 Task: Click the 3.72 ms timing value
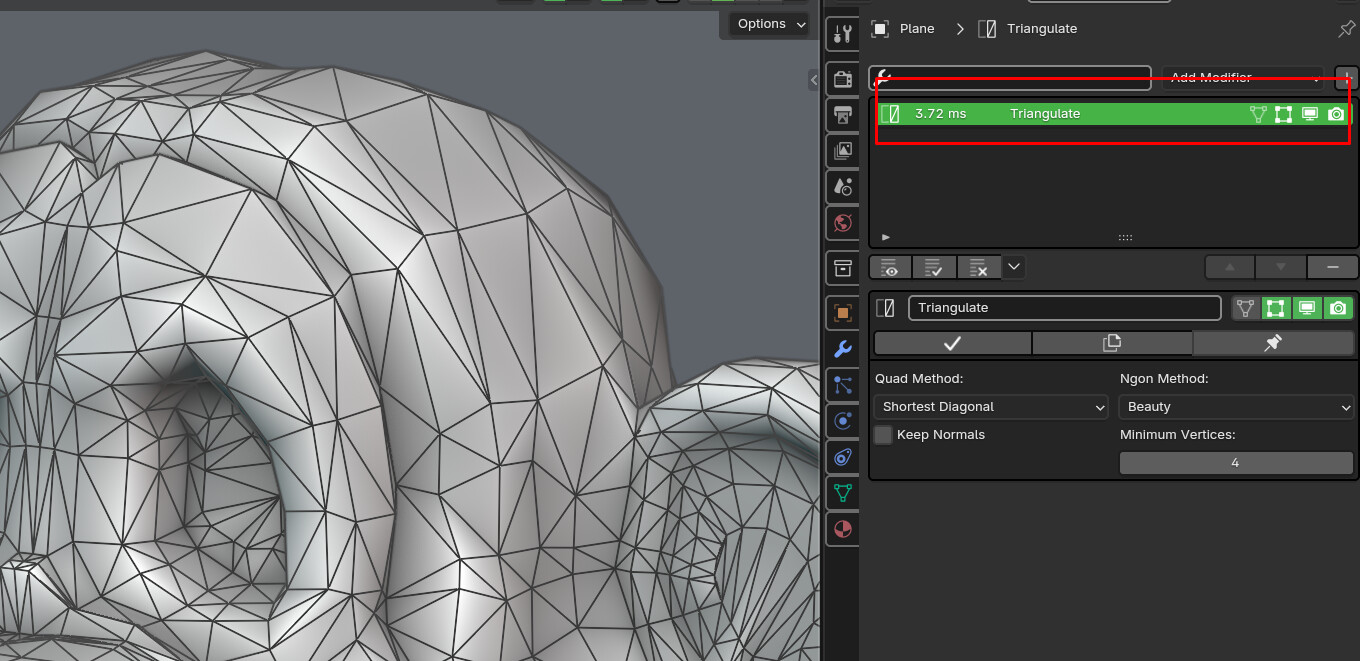[940, 114]
